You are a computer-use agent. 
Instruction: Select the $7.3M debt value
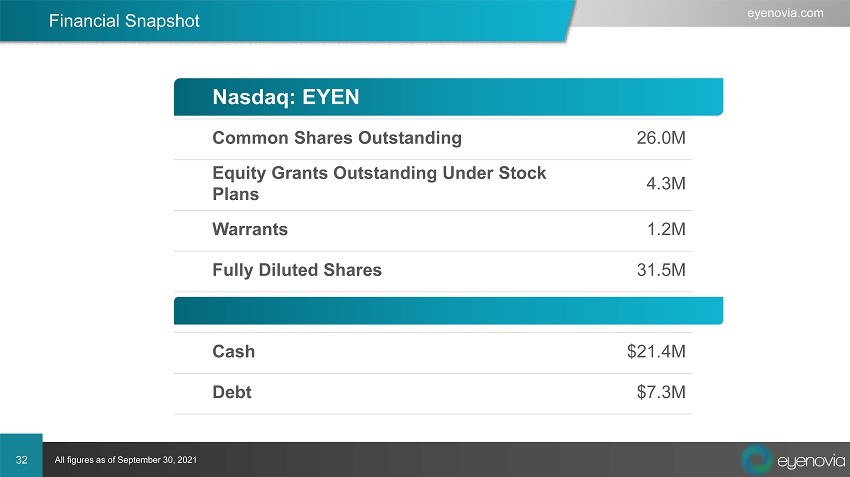[x=661, y=392]
